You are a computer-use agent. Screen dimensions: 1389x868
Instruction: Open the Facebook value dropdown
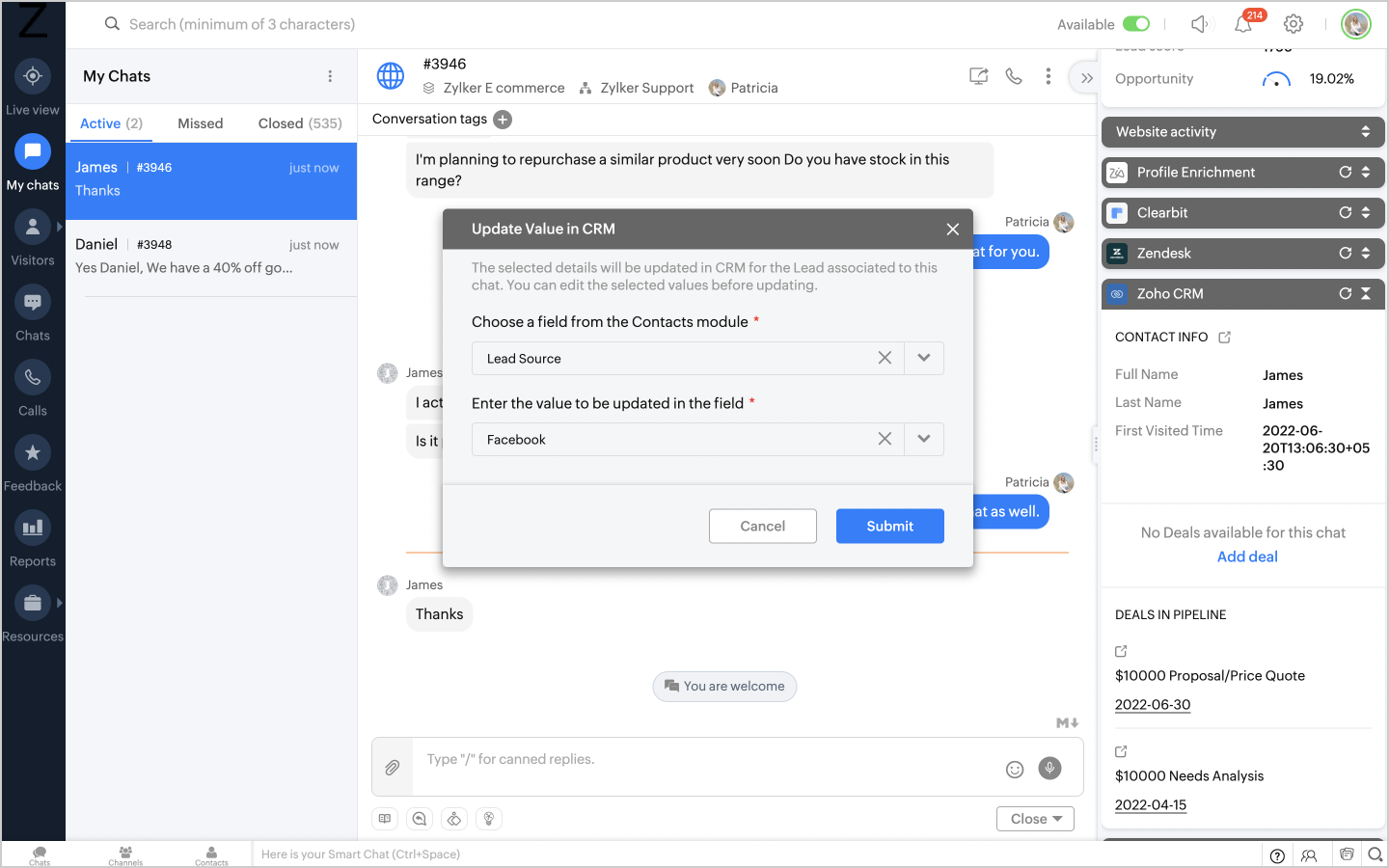[x=924, y=439]
